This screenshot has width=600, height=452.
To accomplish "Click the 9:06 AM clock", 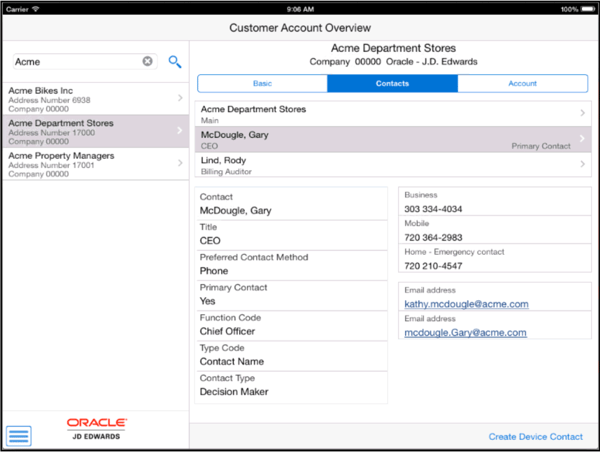I will (300, 9).
